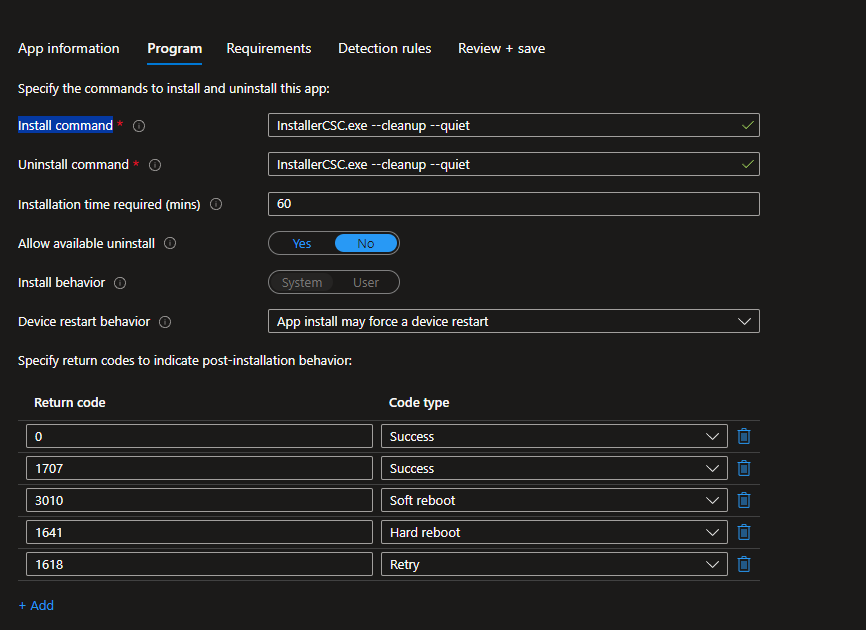Show info for Installation time required
Screen dimensions: 866x630
[216, 204]
